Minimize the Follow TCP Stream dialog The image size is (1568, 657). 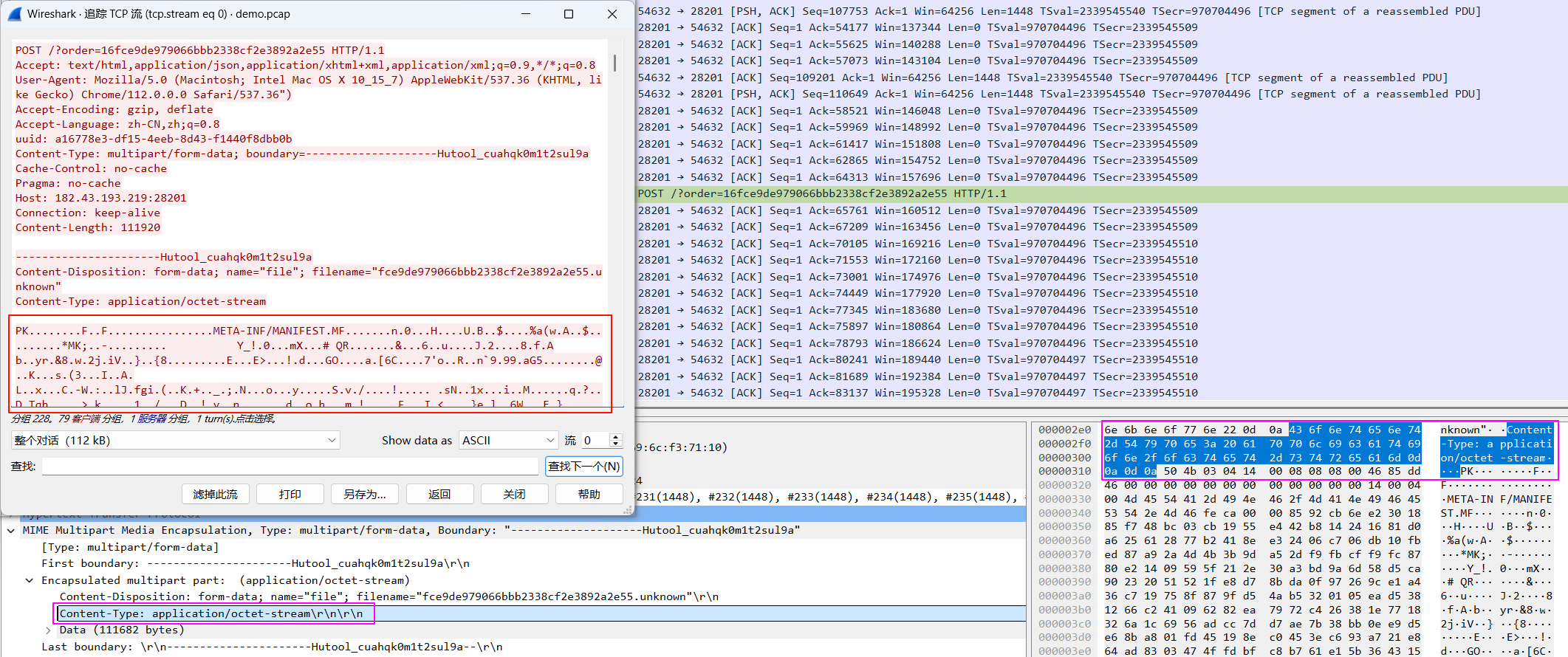(526, 14)
